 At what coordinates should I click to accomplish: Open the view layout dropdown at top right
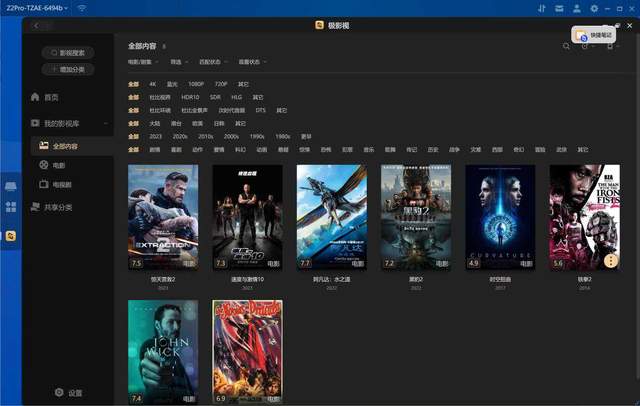click(x=613, y=46)
